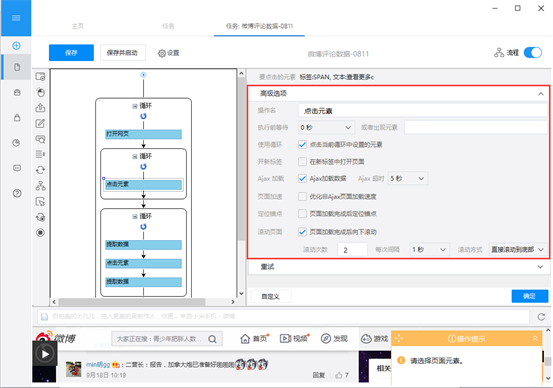The width and height of the screenshot is (553, 388).
Task: Select the open webpage tool in workflow toolbar
Action: (x=41, y=76)
